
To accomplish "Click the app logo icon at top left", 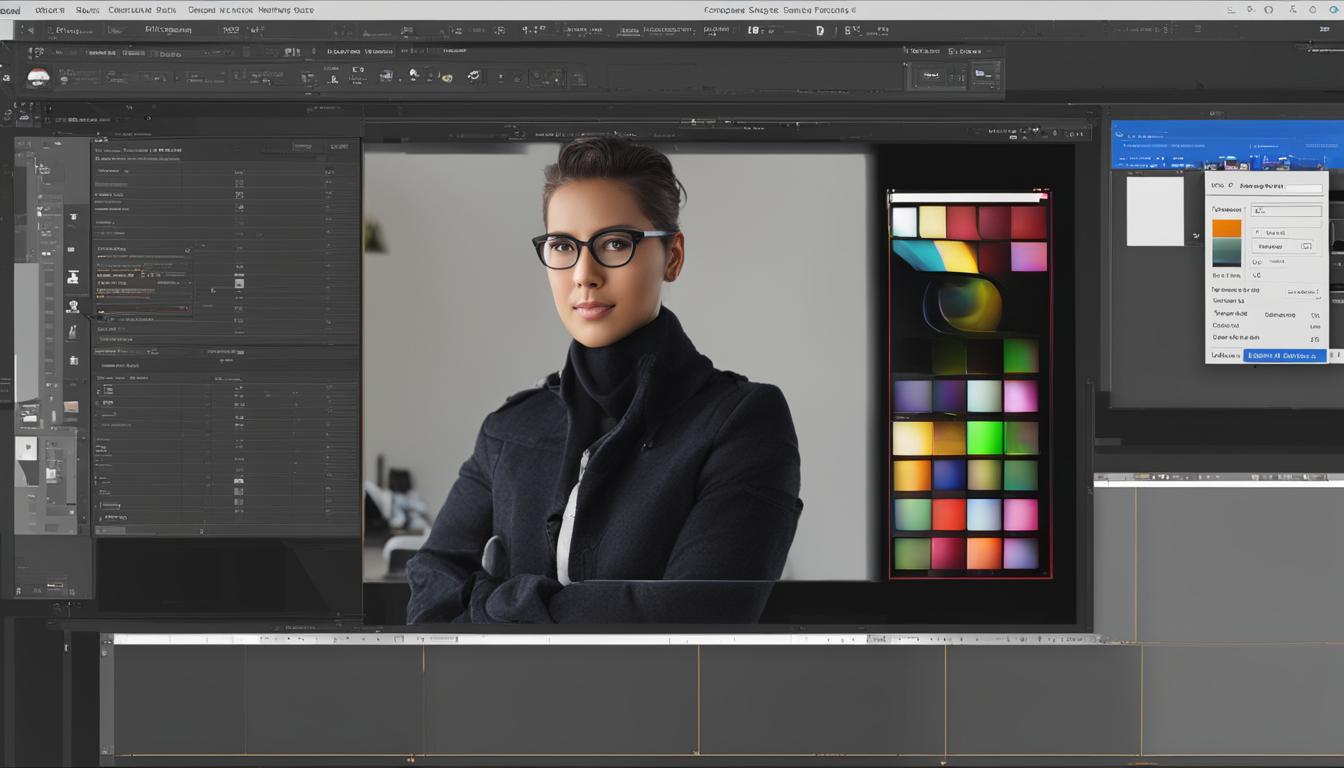I will [x=10, y=9].
